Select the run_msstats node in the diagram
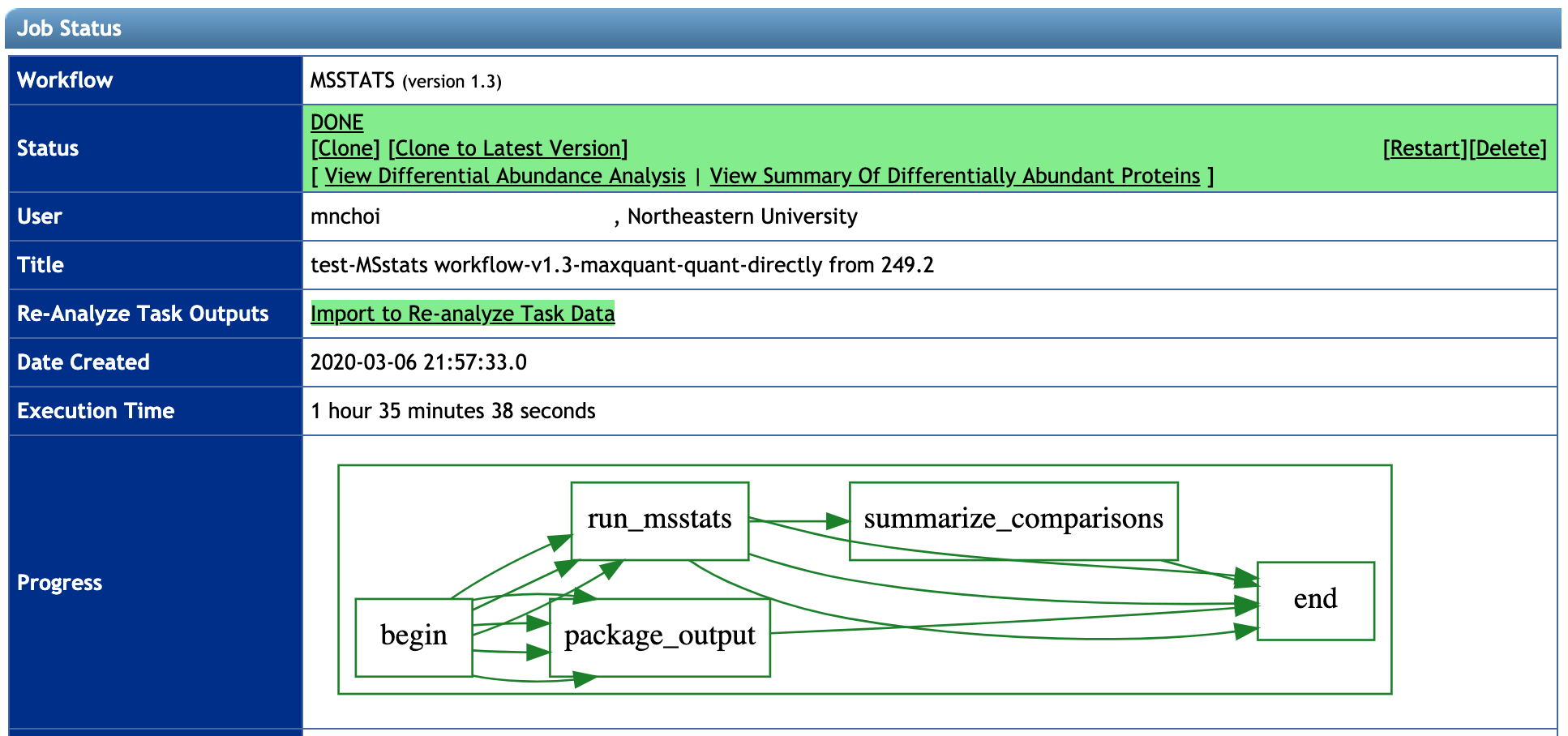 [x=659, y=520]
